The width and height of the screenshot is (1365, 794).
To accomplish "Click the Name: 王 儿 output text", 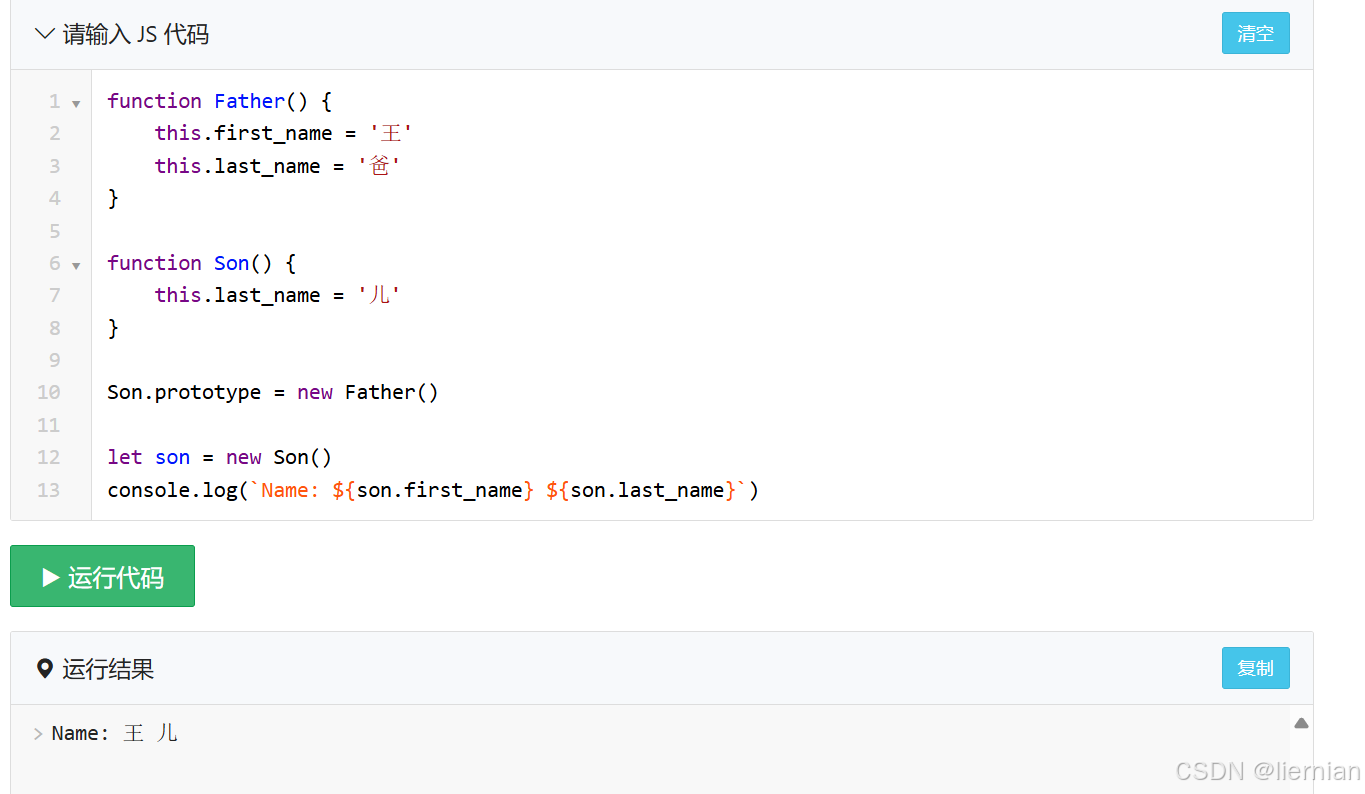I will click(x=115, y=733).
